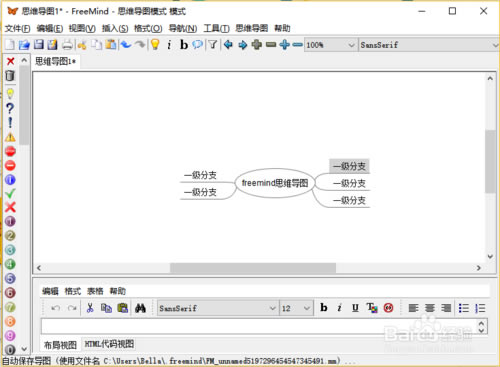Open 格式(O) menu in menu bar

pos(148,28)
